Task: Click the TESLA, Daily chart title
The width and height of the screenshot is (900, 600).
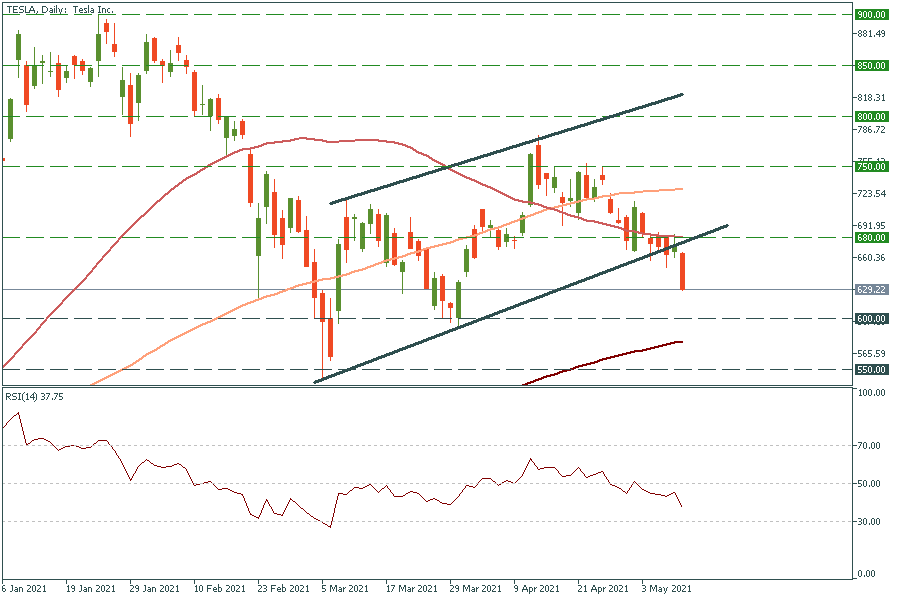Action: [60, 10]
